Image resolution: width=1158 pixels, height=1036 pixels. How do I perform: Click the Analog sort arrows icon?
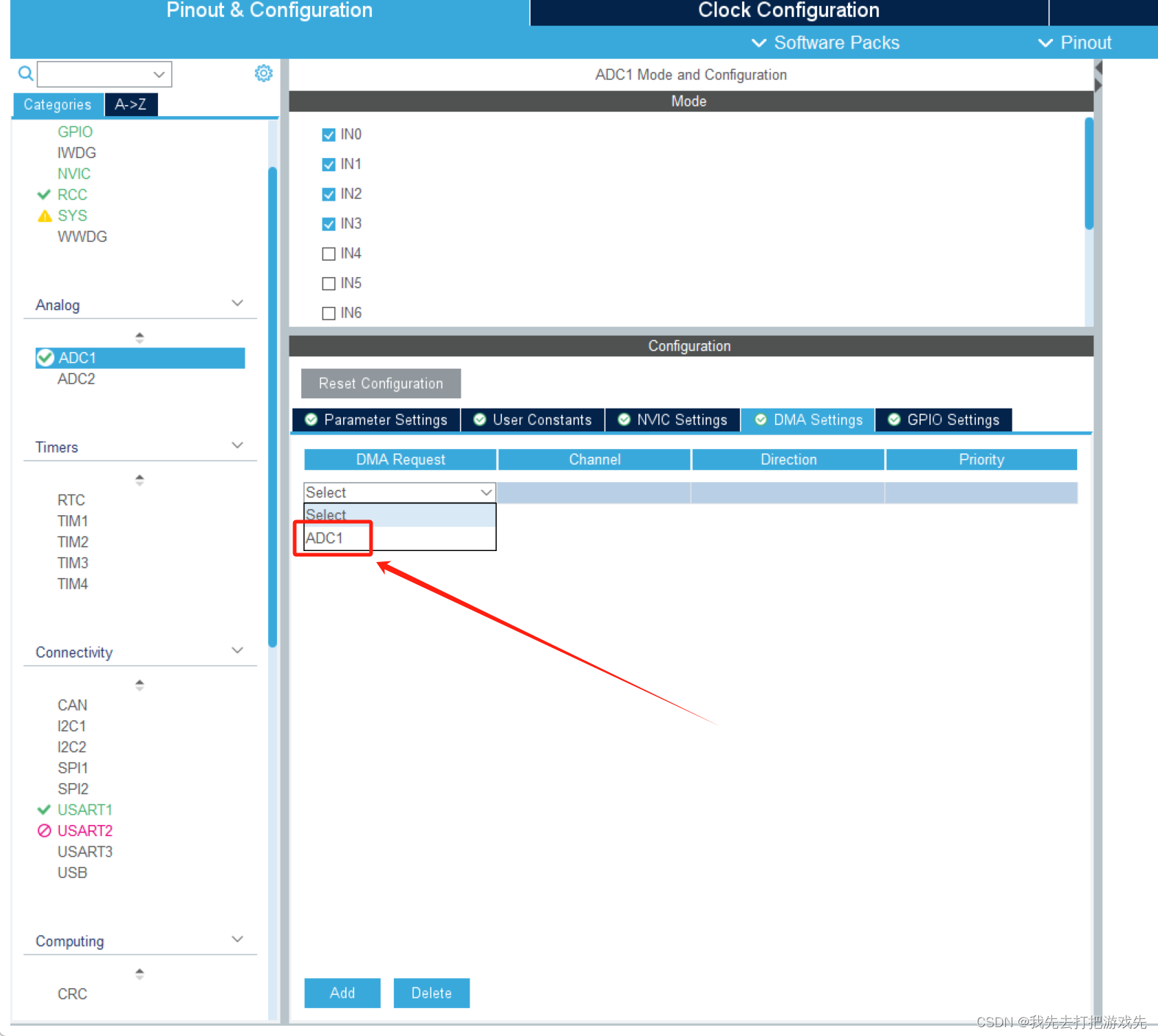[x=140, y=338]
